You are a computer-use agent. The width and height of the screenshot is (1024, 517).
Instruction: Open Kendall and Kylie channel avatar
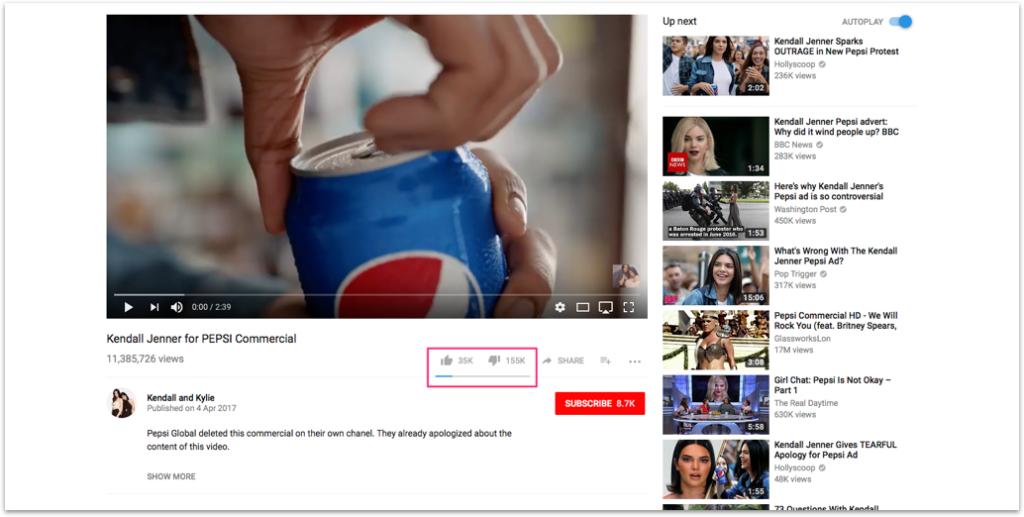click(x=121, y=403)
